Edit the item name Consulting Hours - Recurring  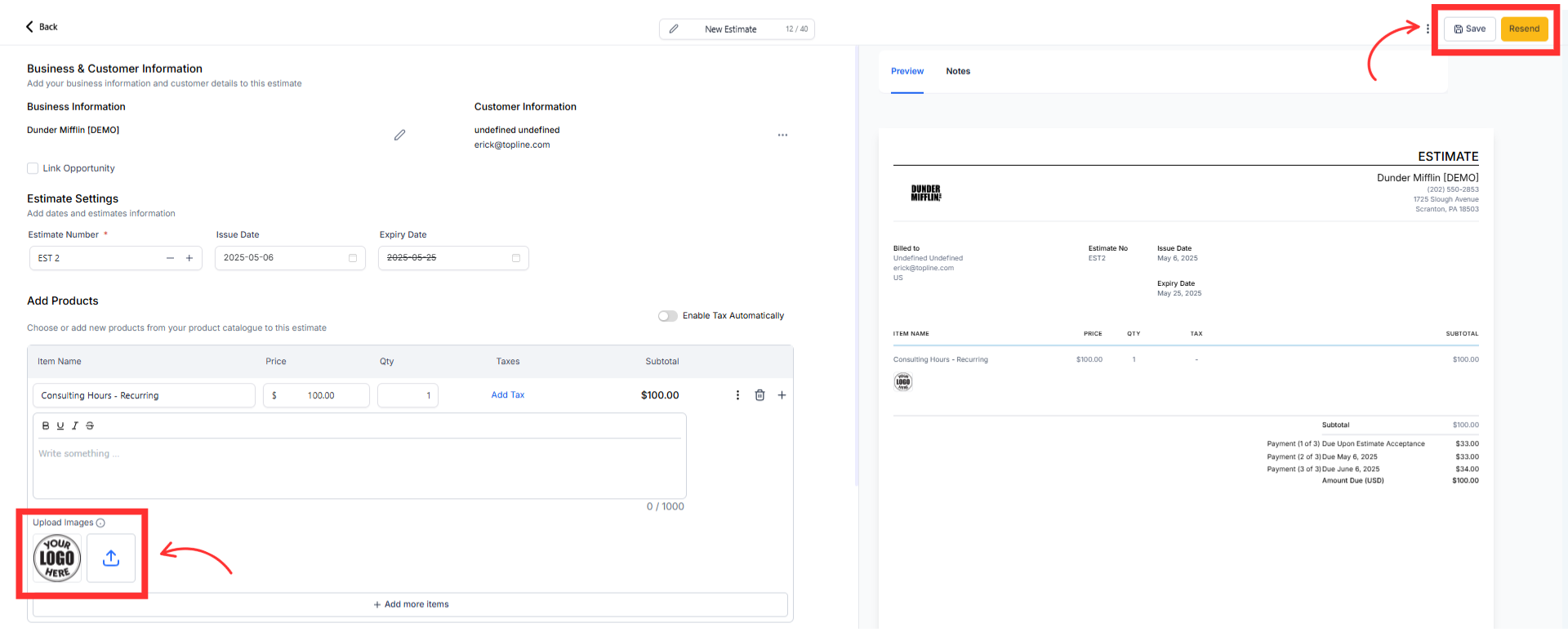[144, 395]
